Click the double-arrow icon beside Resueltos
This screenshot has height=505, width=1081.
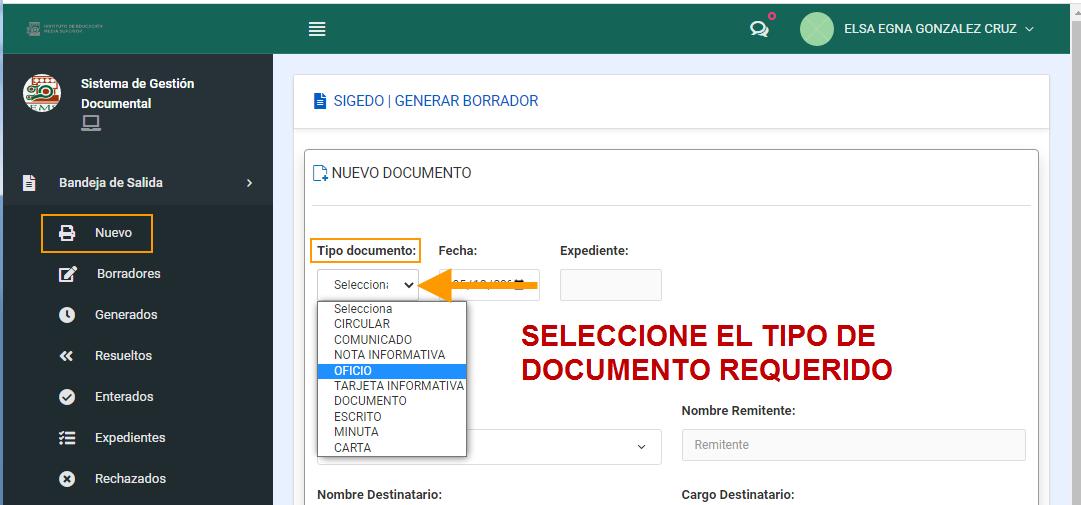(66, 355)
